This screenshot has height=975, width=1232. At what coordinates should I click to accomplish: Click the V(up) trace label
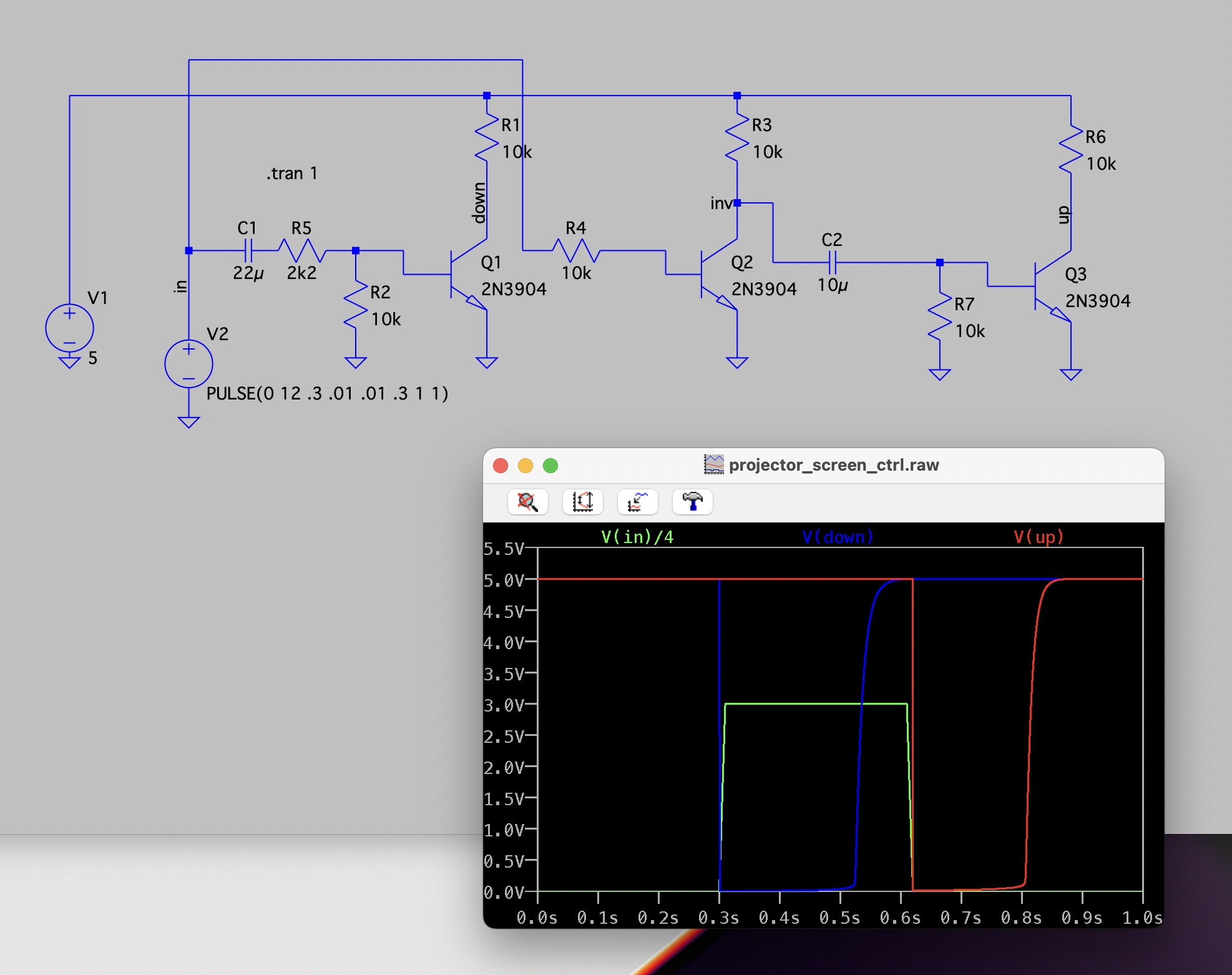point(1038,537)
